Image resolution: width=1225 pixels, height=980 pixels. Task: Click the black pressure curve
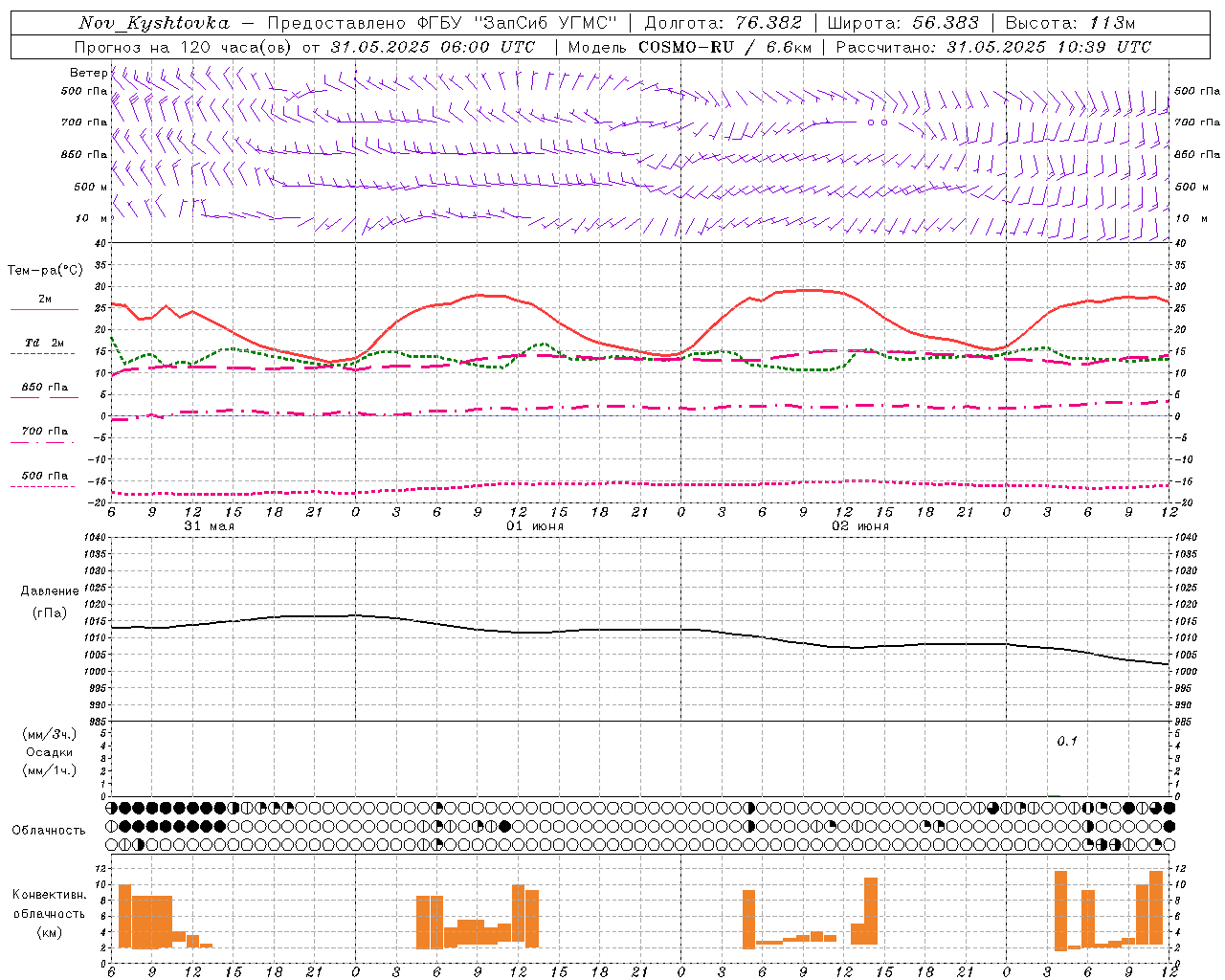click(x=639, y=630)
